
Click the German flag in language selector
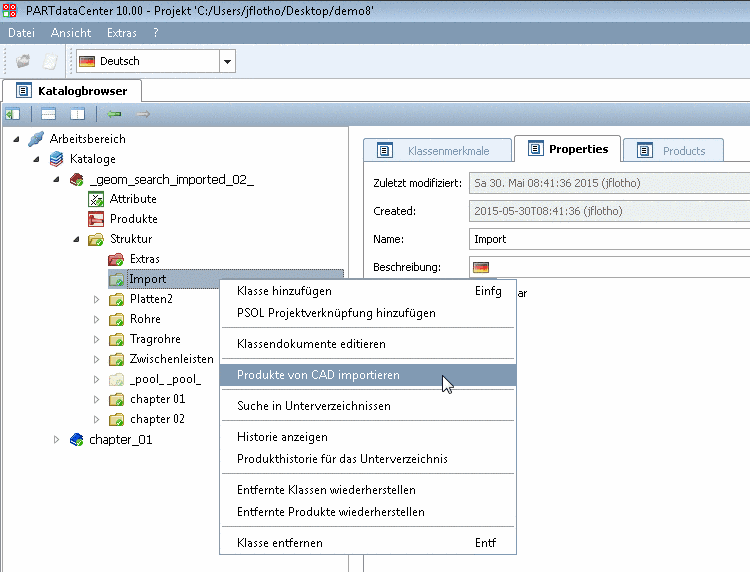coord(87,61)
